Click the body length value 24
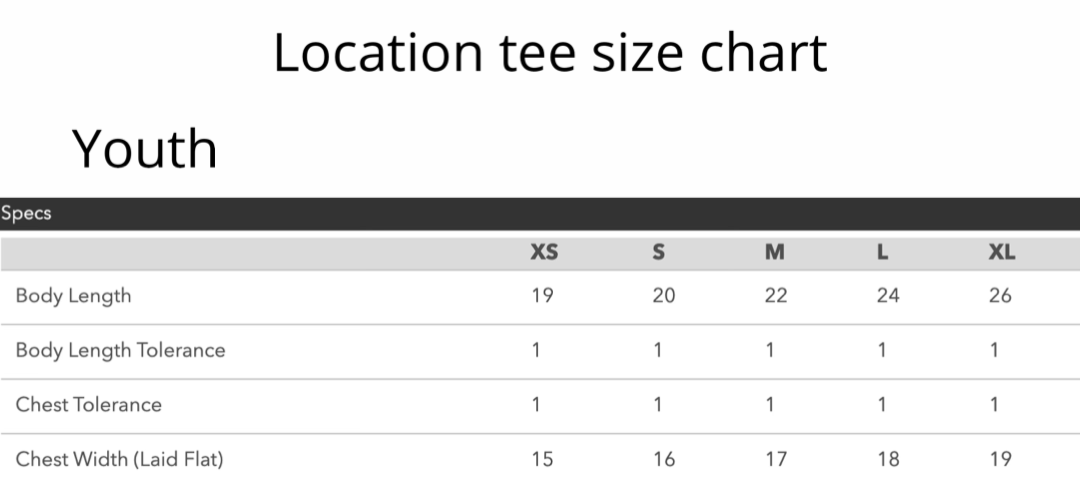The height and width of the screenshot is (491, 1080). pos(887,296)
